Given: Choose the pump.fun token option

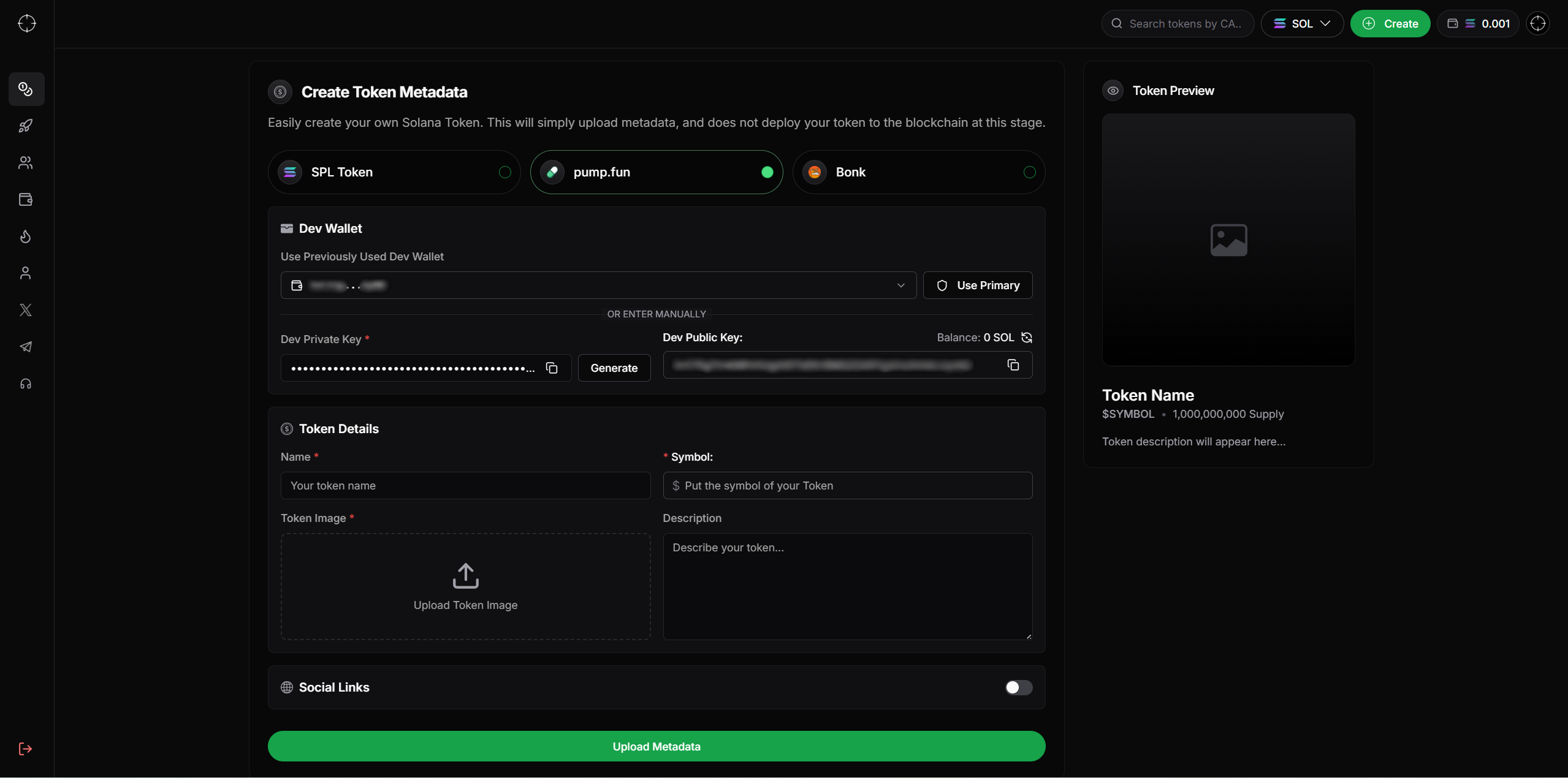Looking at the screenshot, I should coord(656,172).
